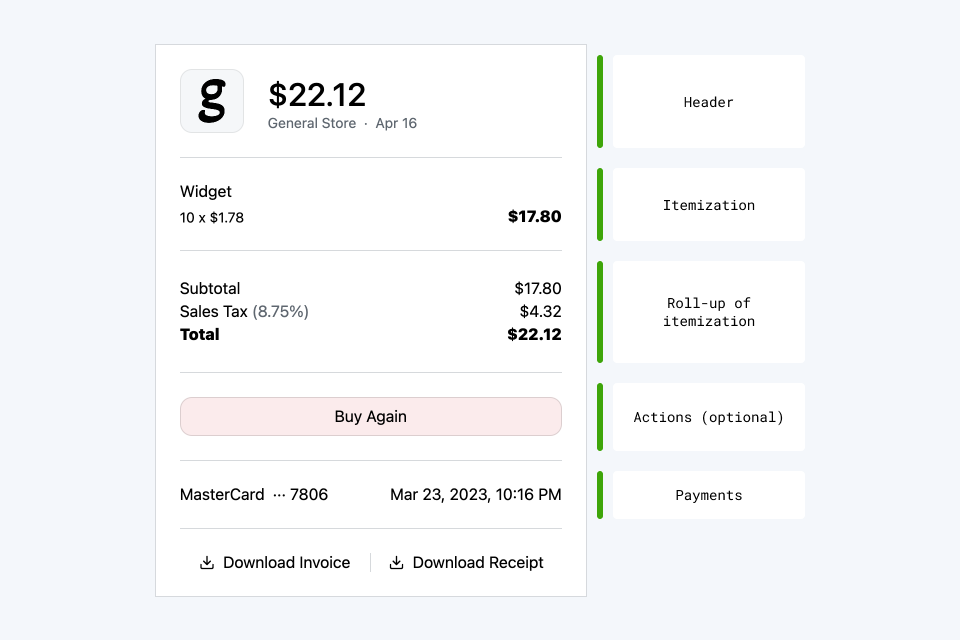Select the Header annotation label
960x640 pixels.
tap(708, 102)
